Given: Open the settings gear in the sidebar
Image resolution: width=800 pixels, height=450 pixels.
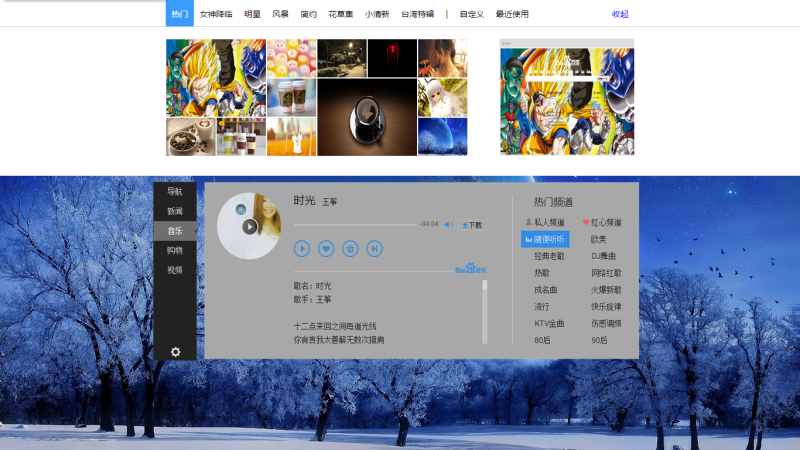Looking at the screenshot, I should coord(175,351).
